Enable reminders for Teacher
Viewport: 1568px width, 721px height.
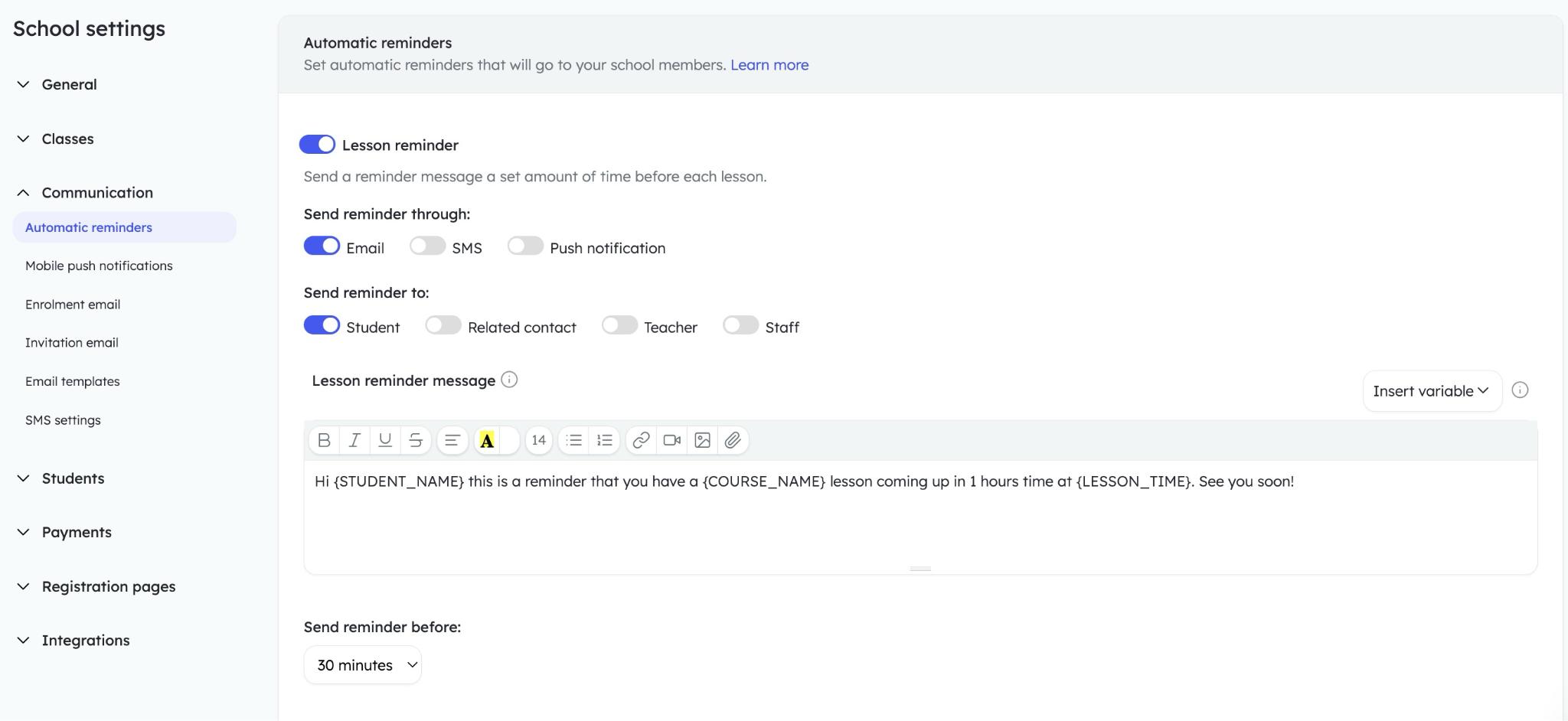pos(619,326)
